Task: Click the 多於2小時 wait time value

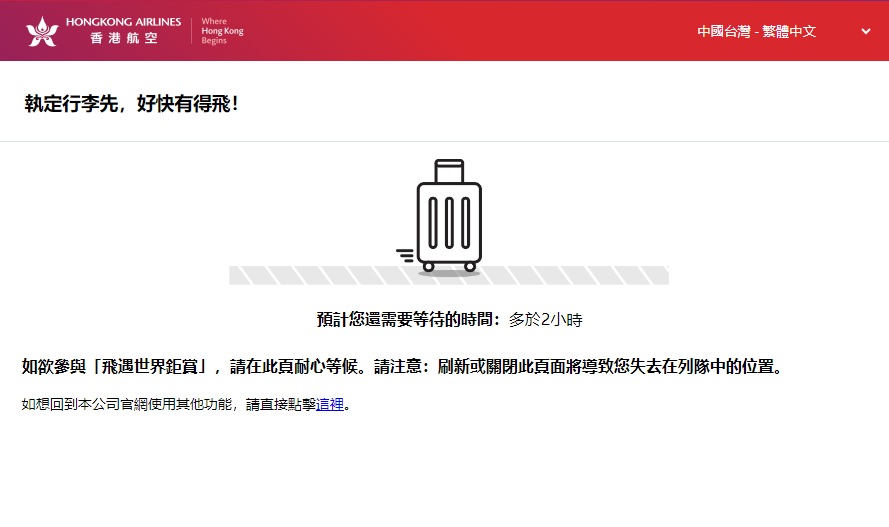Action: click(545, 320)
